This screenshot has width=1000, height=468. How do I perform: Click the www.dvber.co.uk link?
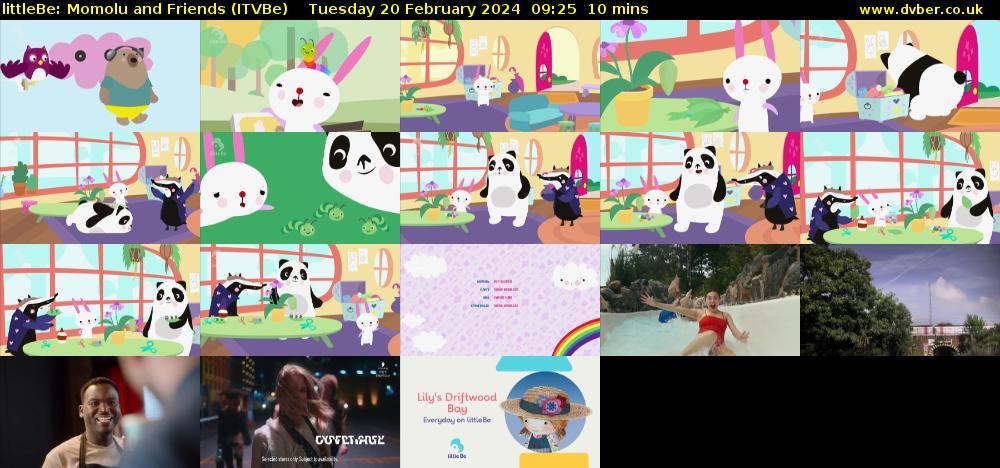(920, 9)
